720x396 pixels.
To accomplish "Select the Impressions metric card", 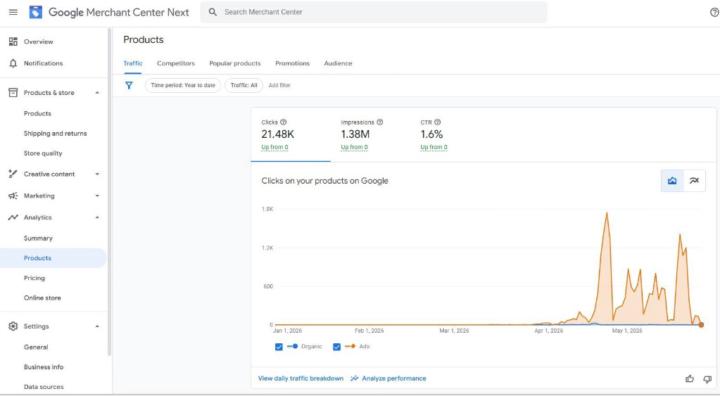I will 370,135.
